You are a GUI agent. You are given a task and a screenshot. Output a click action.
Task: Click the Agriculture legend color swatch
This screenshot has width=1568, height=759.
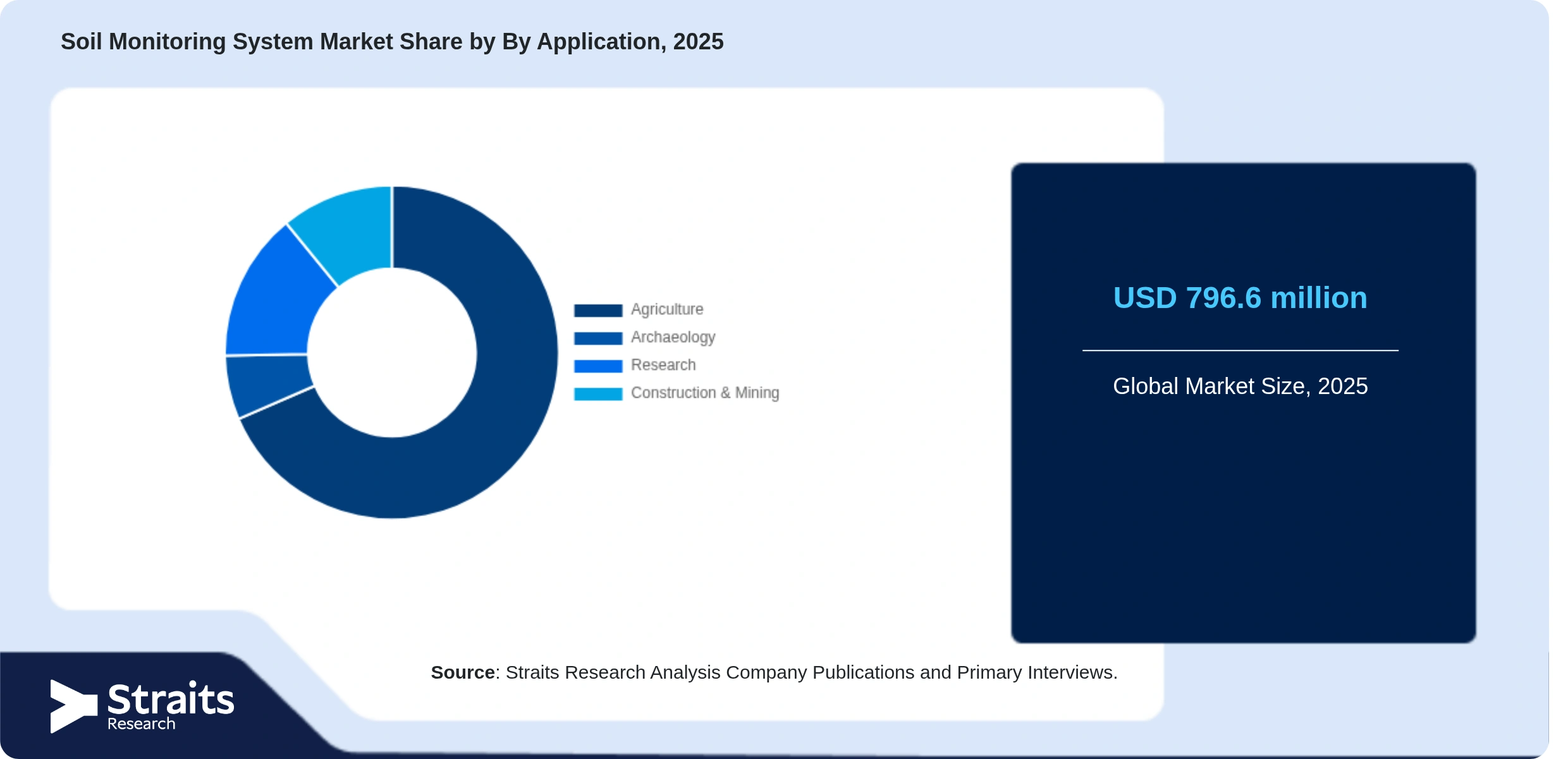597,310
